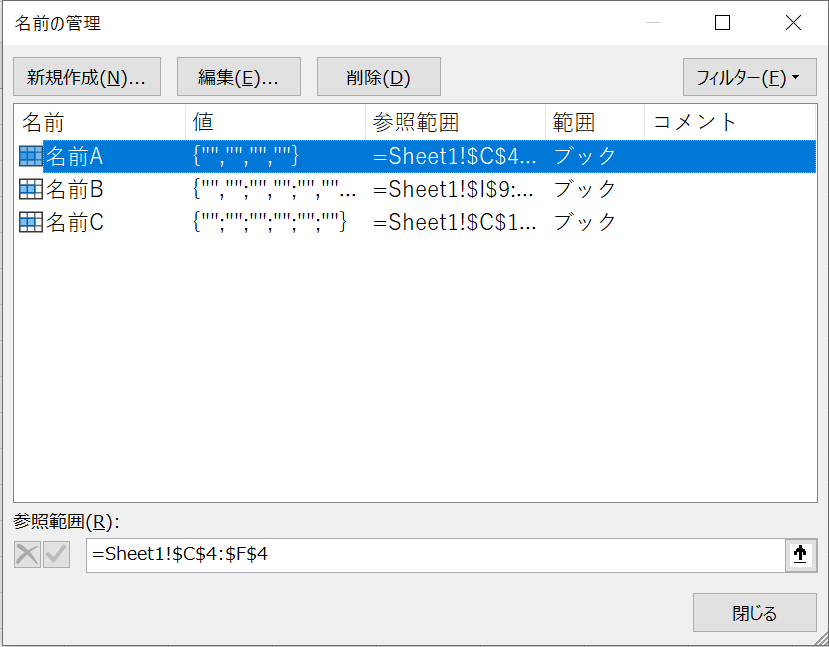
Task: Sort by the 値 column header
Action: [275, 122]
